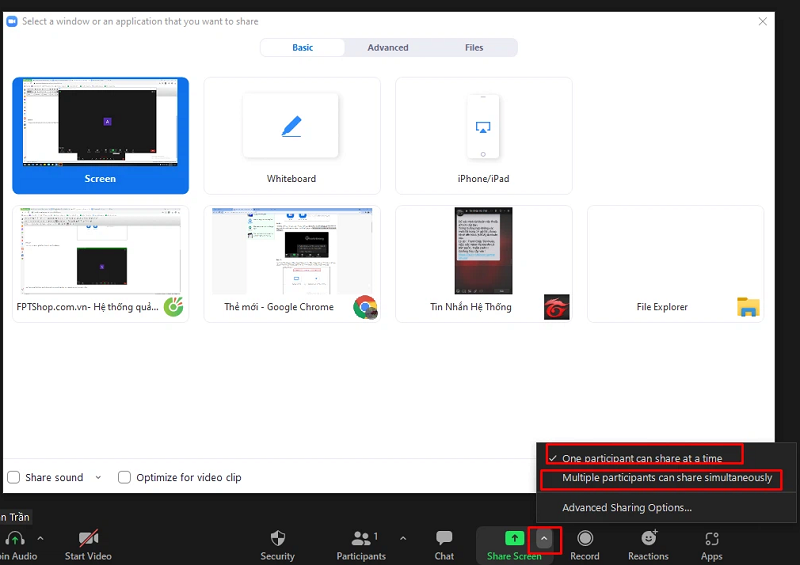Switch to the Advanced tab

[388, 47]
